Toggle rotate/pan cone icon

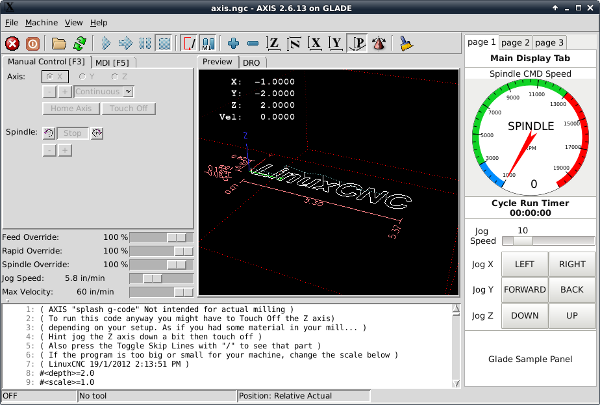point(379,44)
